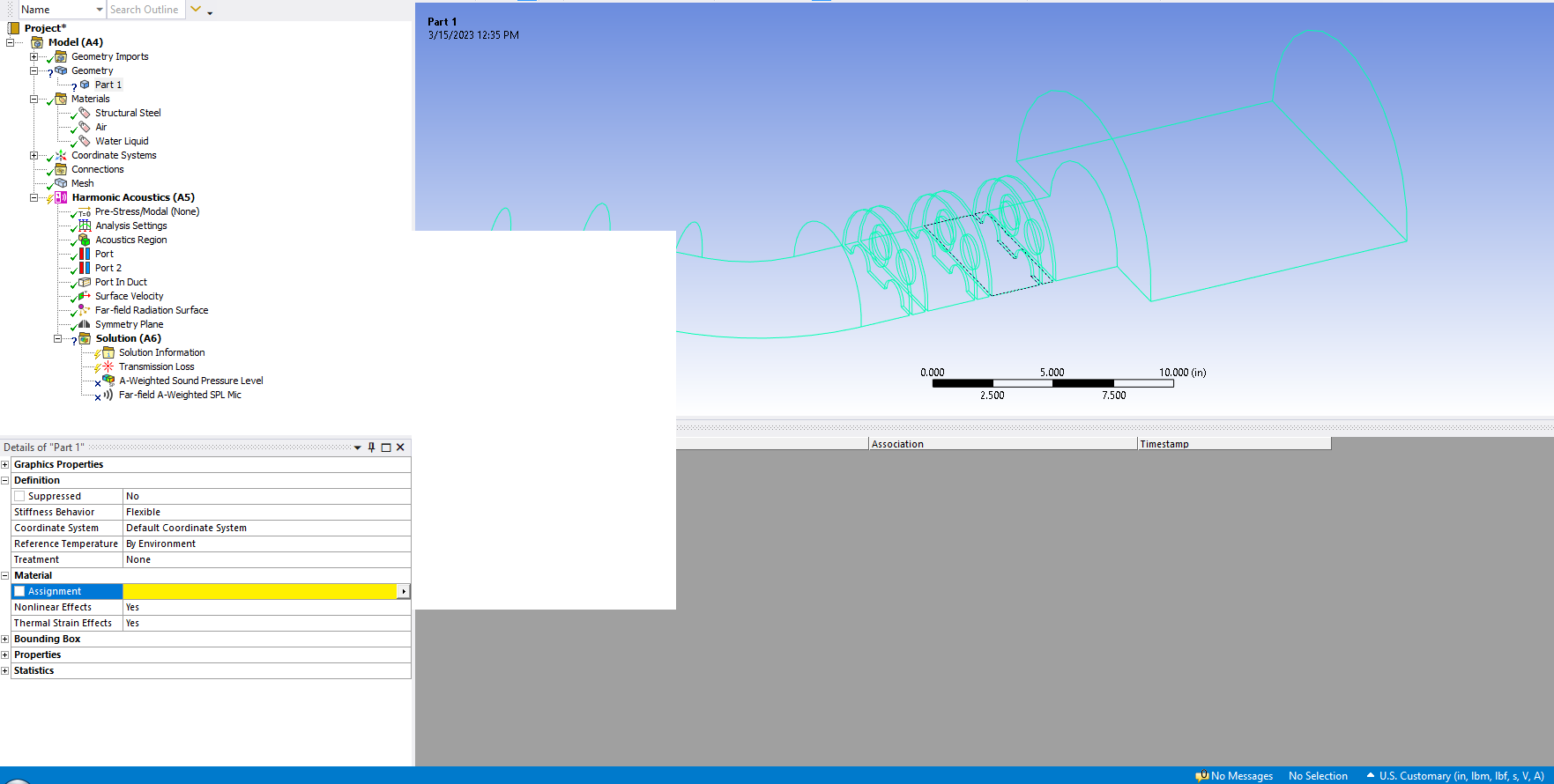Open Analysis Settings via its icon
The height and width of the screenshot is (784, 1554).
click(x=85, y=226)
